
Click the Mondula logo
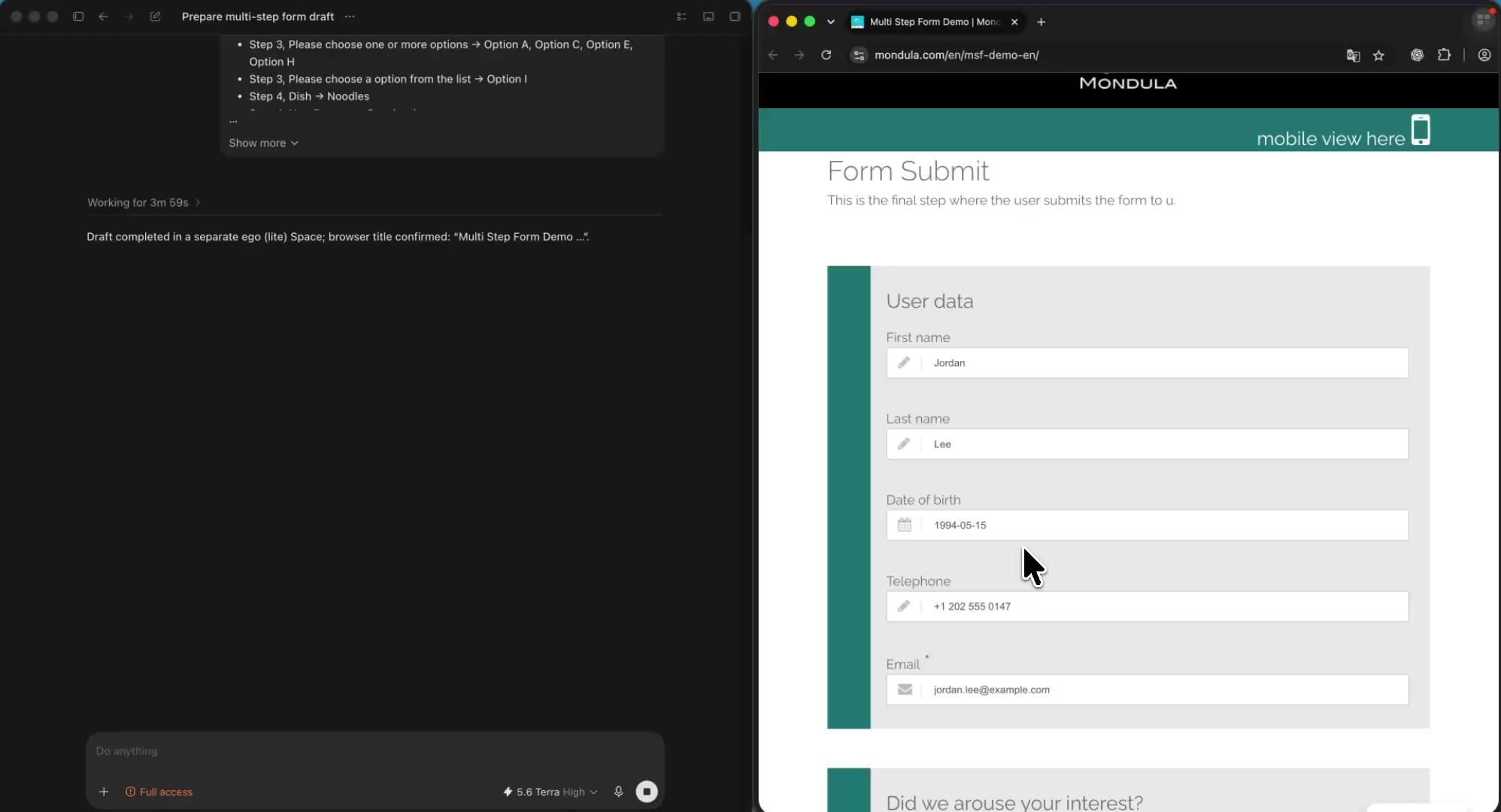tap(1128, 83)
